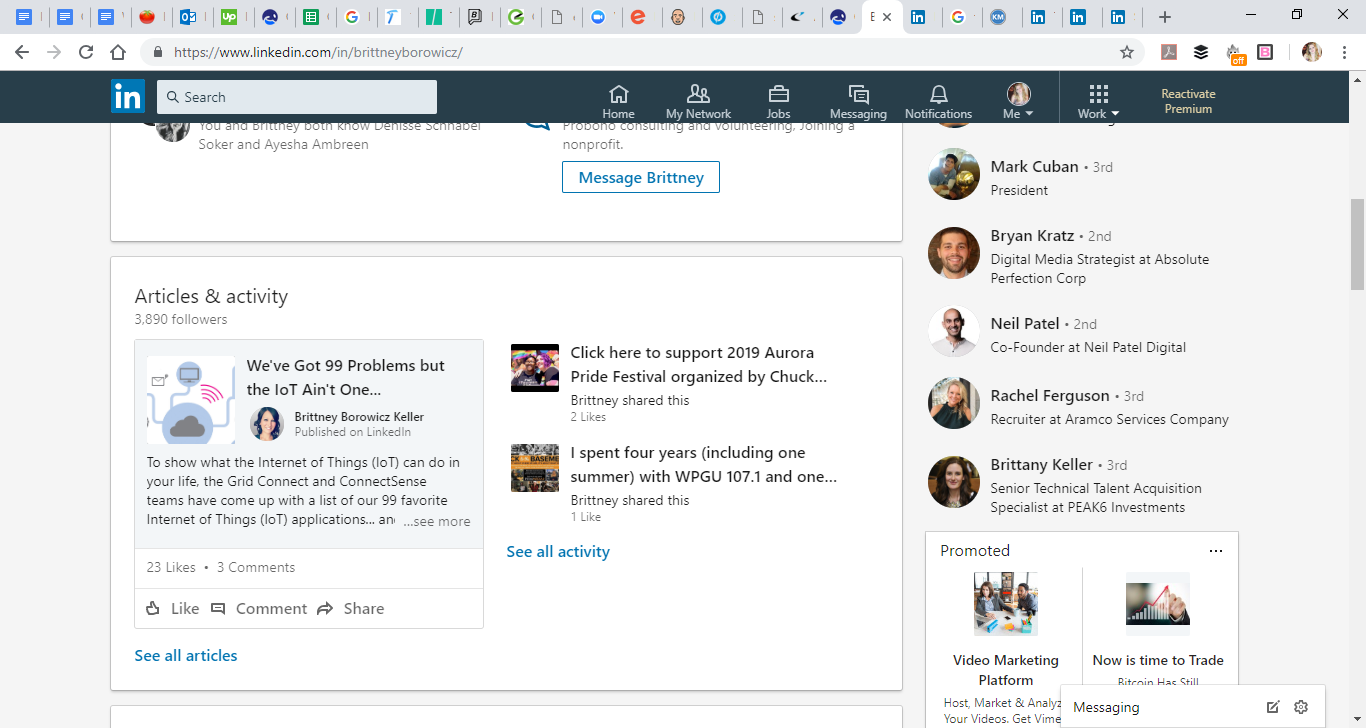Open the Aurora Pride Festival post
The image size is (1366, 728).
(699, 364)
